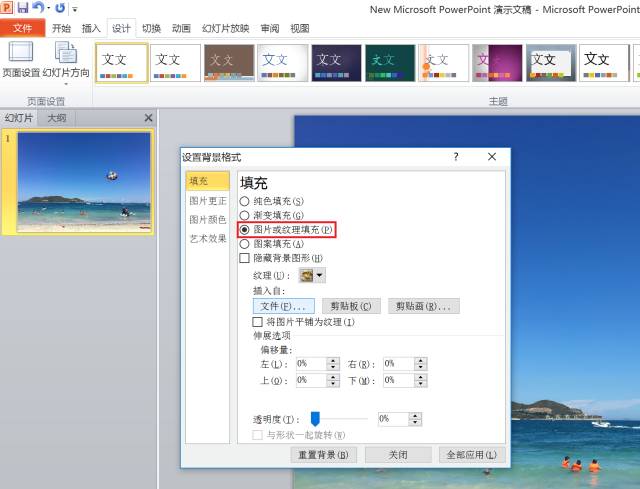This screenshot has width=640, height=489.
Task: Open the 文件 File tab
Action: coord(22,28)
